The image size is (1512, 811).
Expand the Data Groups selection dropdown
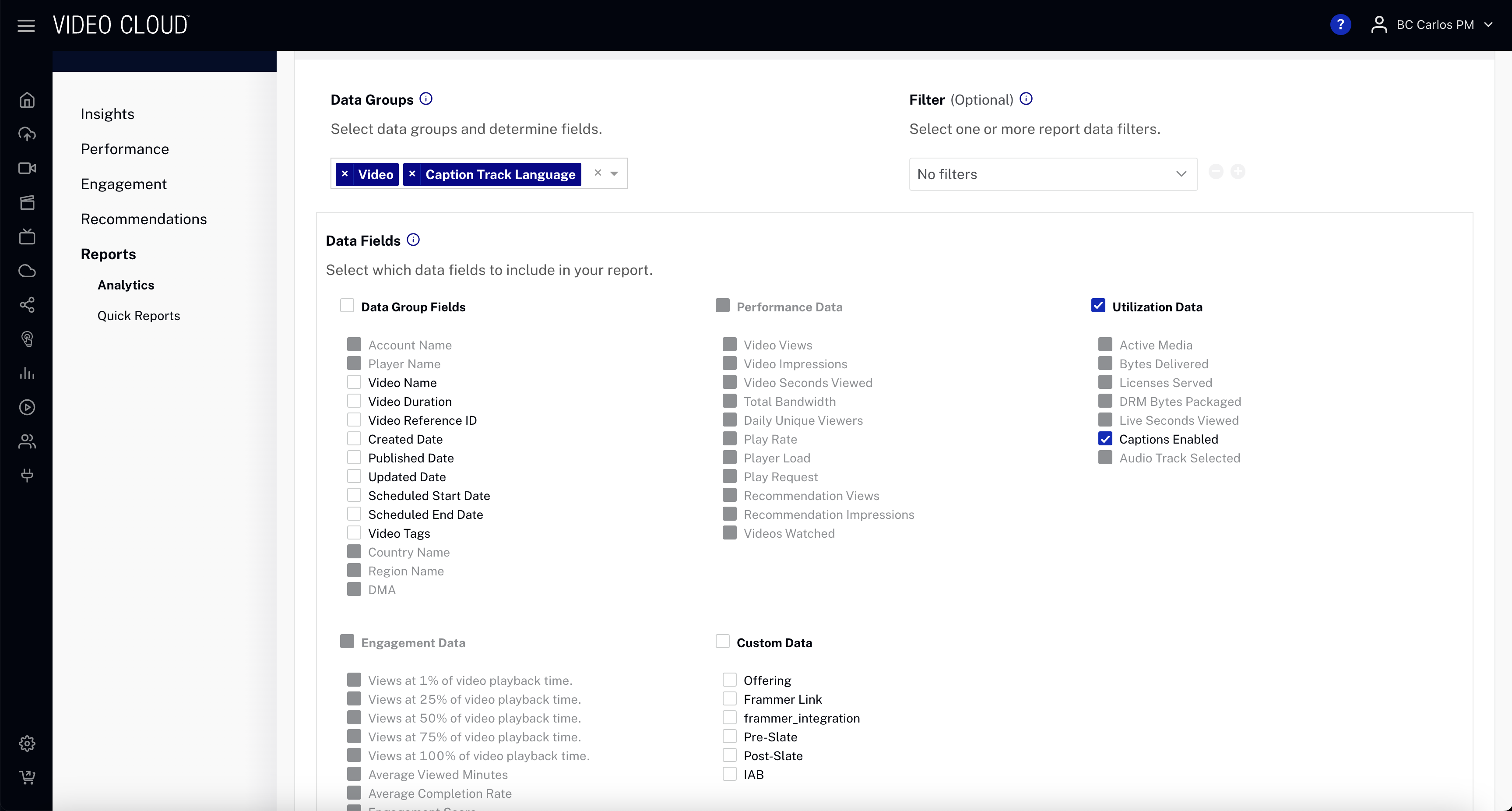(x=614, y=174)
